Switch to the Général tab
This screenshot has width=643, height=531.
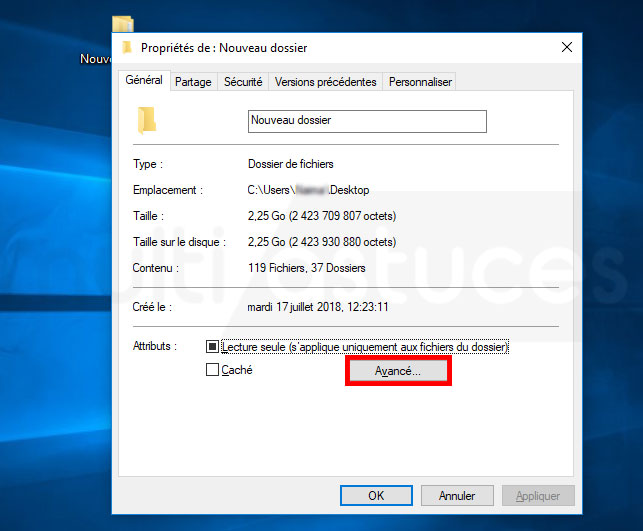tap(143, 81)
